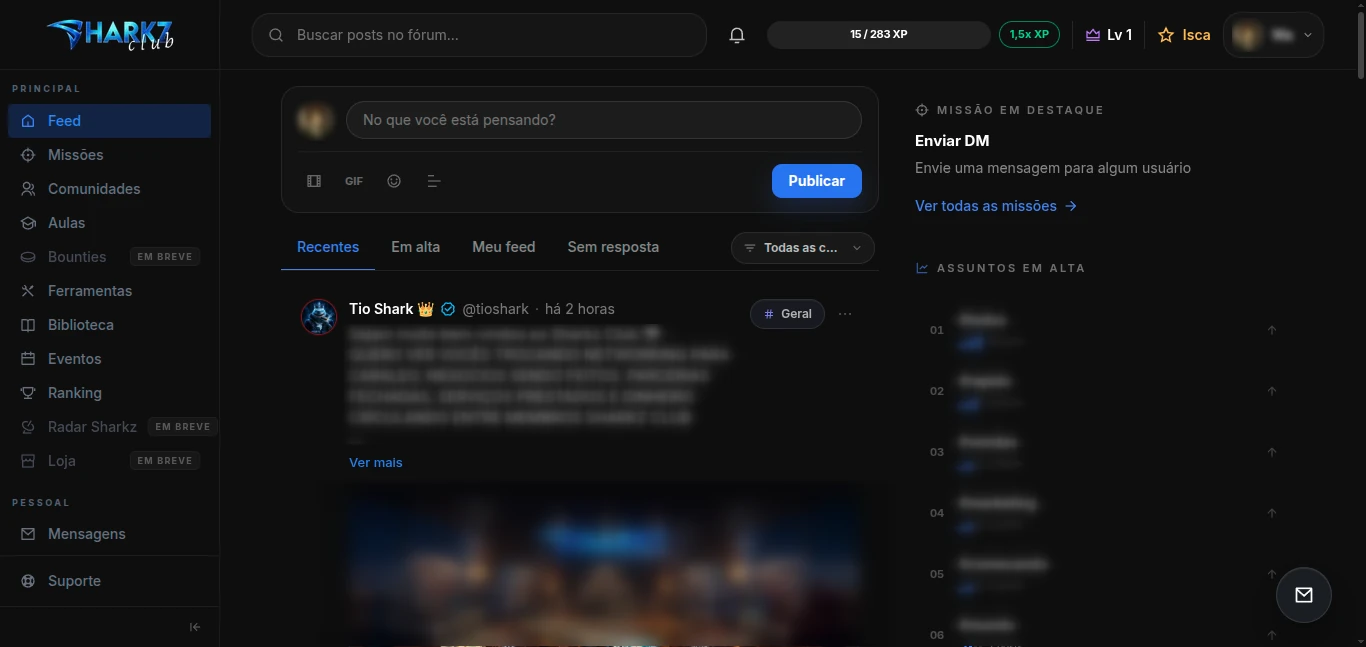Screen dimensions: 1366x647
Task: Add a GIF to the post
Action: point(354,181)
